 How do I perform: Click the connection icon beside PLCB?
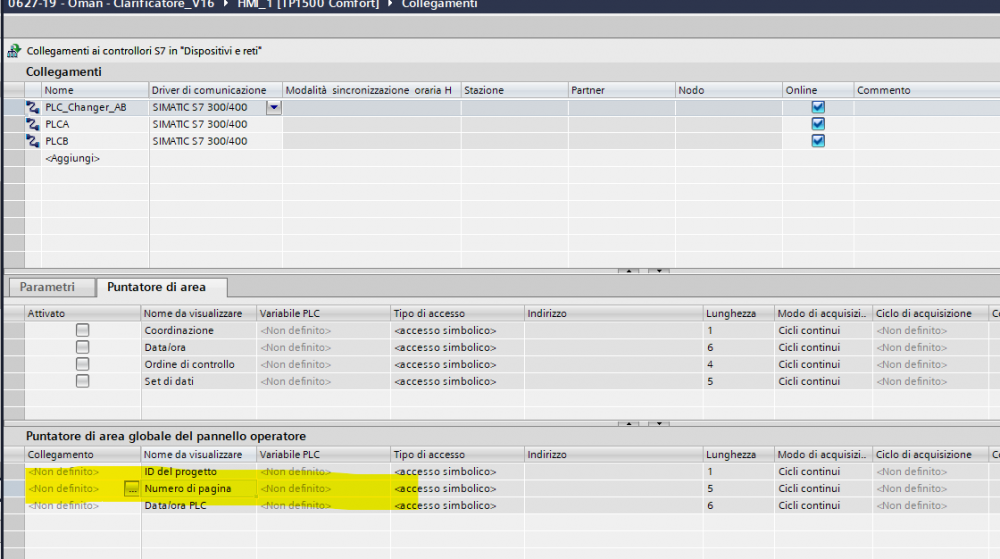(33, 141)
